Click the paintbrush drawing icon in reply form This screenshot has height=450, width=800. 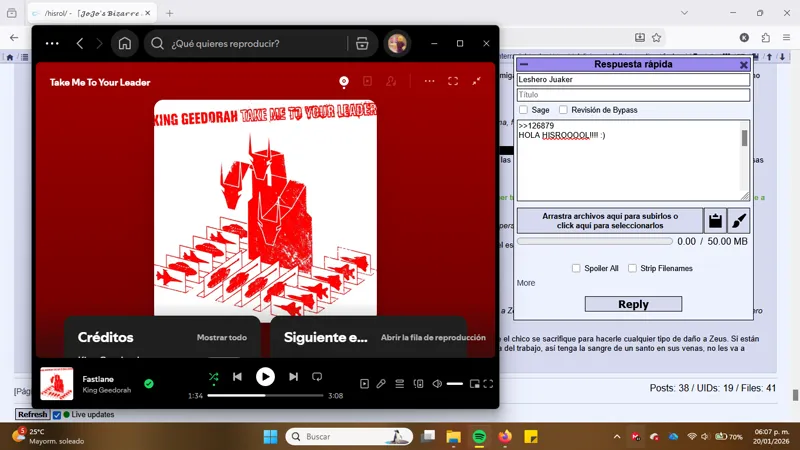tap(739, 221)
